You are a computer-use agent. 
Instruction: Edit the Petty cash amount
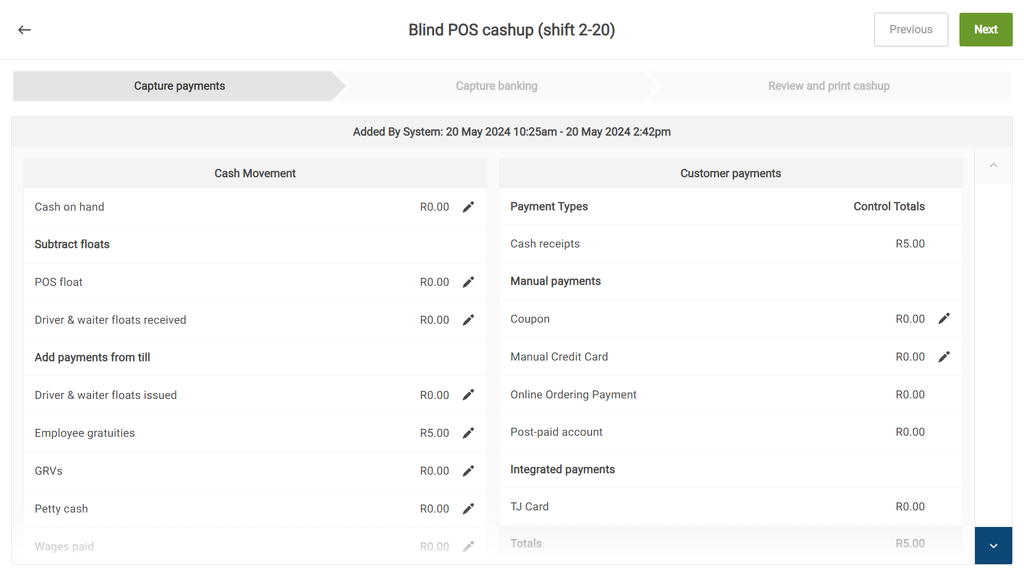pos(468,509)
